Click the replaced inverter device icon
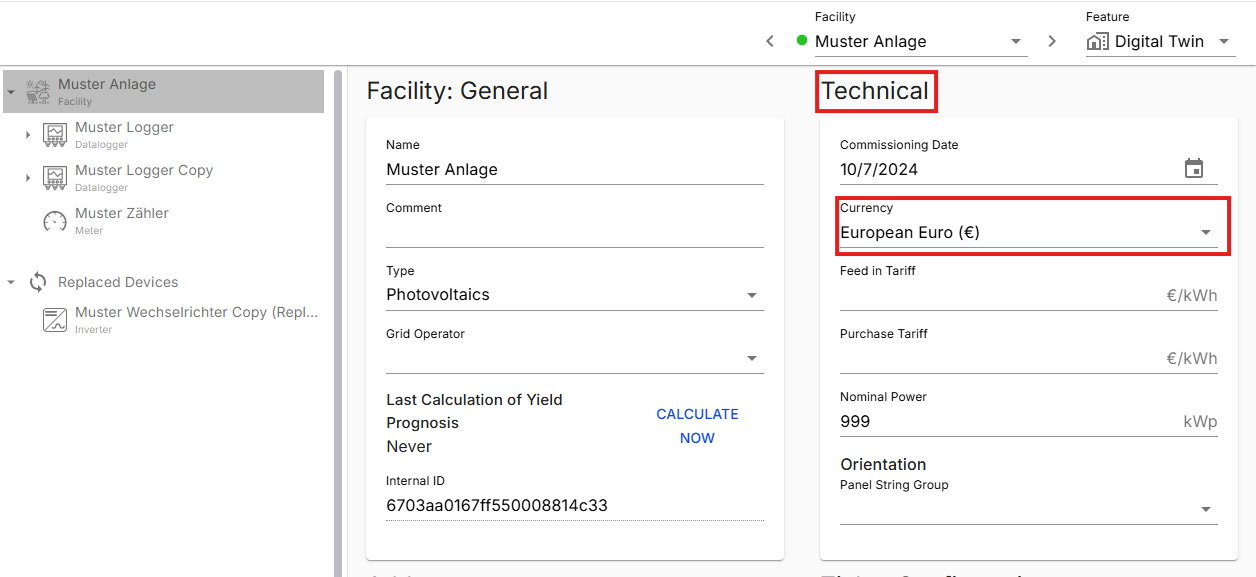This screenshot has width=1256, height=577. tap(55, 320)
